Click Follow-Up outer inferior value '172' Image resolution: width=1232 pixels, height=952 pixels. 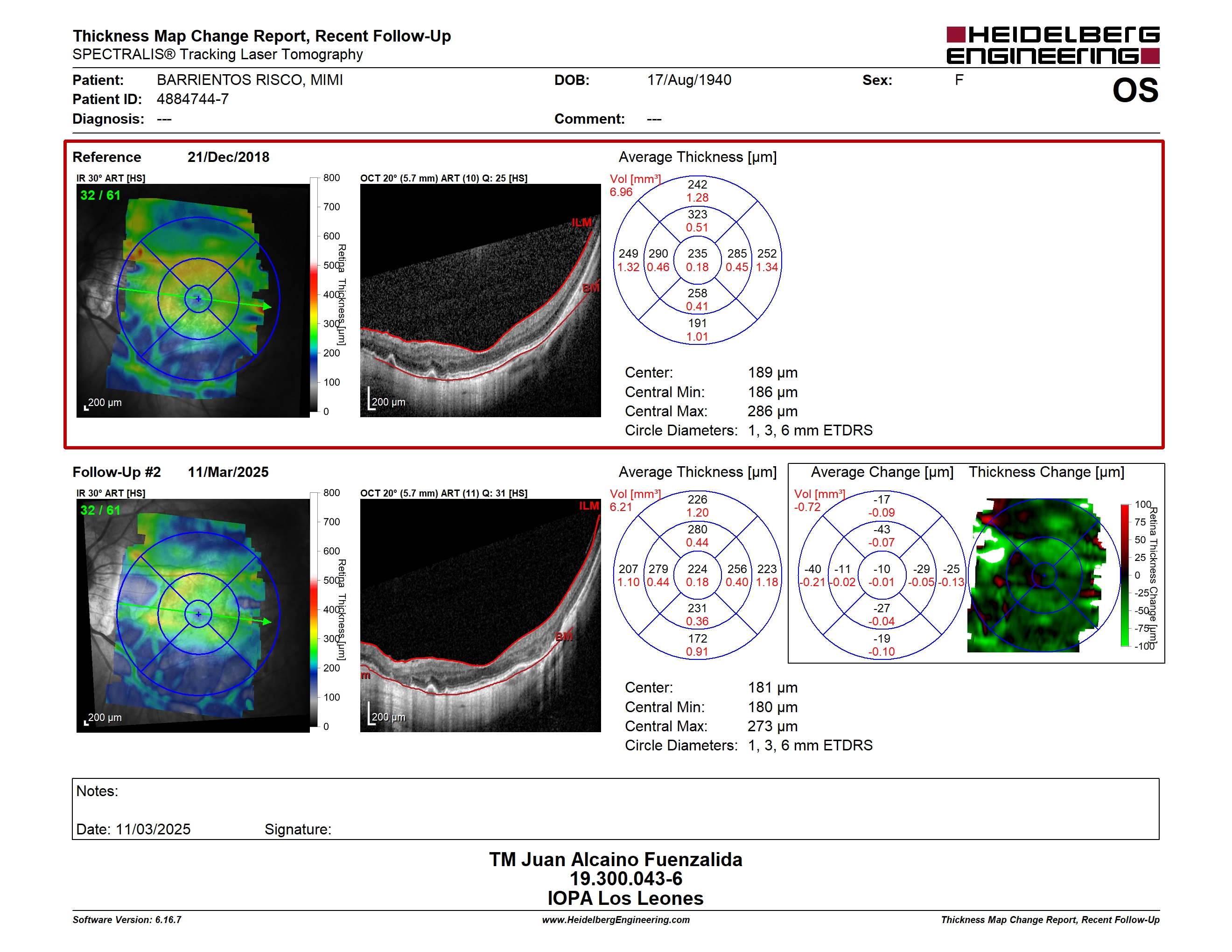pos(697,638)
